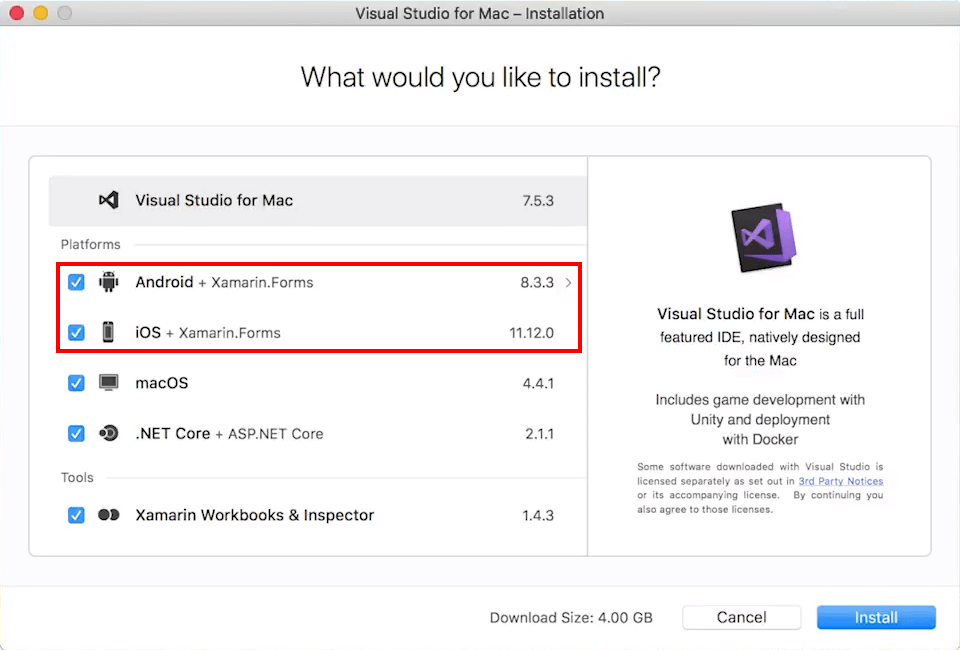
Task: Click the Tools section heading
Action: [77, 477]
